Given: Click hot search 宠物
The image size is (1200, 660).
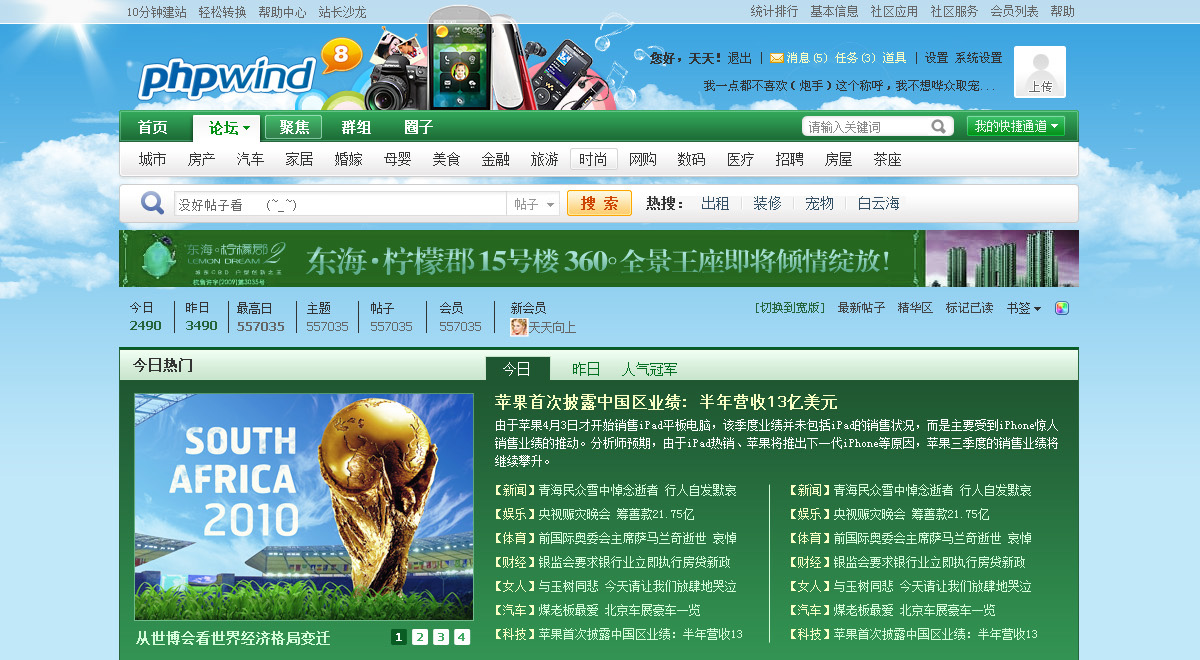Looking at the screenshot, I should tap(819, 203).
